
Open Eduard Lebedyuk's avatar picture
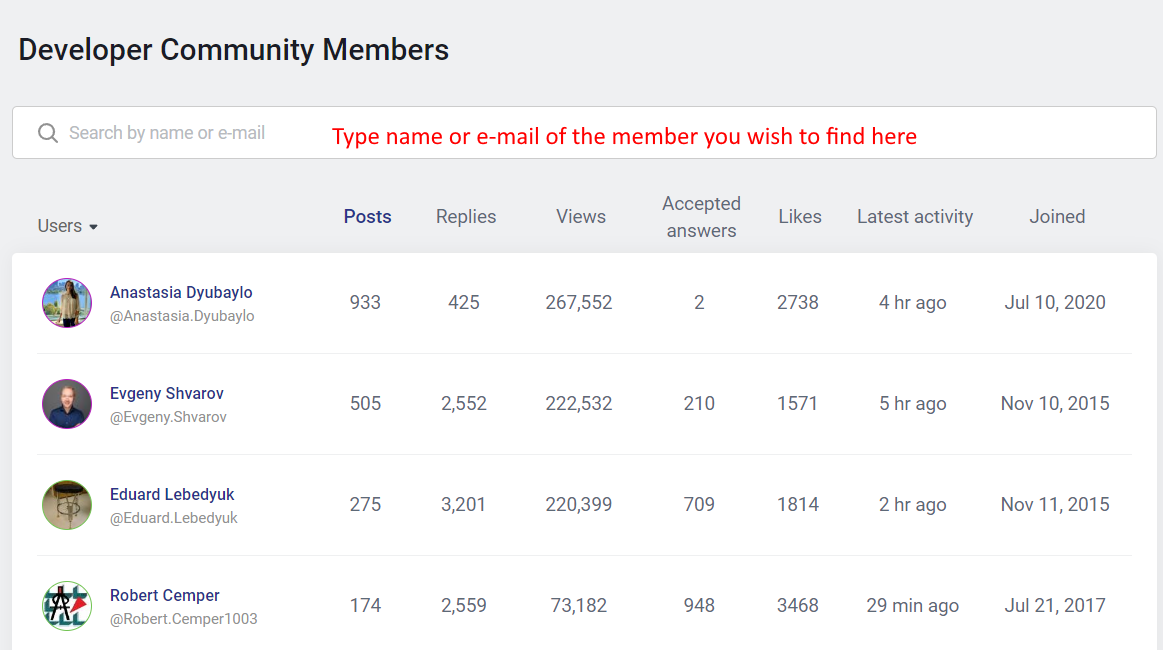67,505
